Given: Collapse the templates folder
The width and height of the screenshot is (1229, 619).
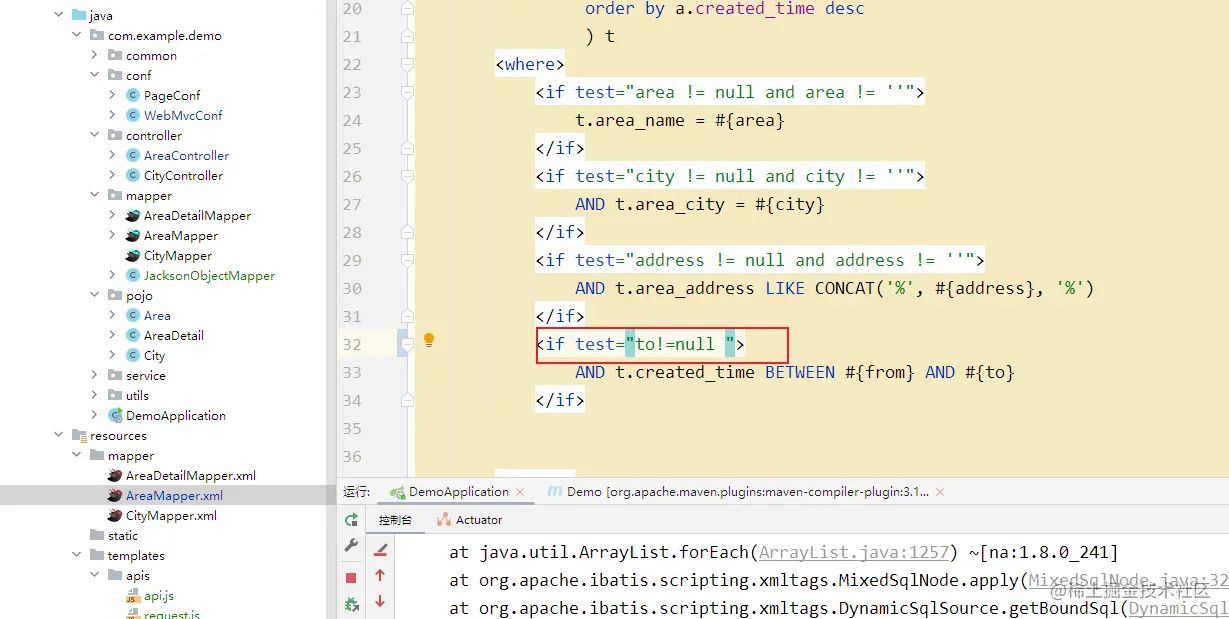Looking at the screenshot, I should click(x=77, y=556).
